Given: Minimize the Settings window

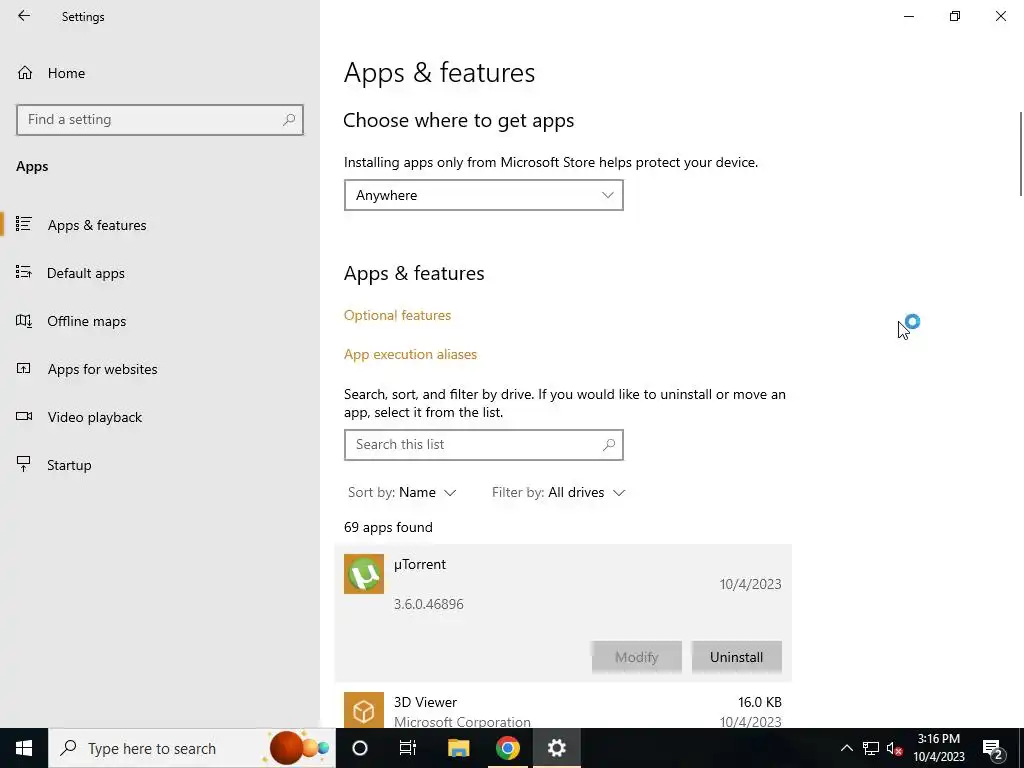Looking at the screenshot, I should (909, 16).
